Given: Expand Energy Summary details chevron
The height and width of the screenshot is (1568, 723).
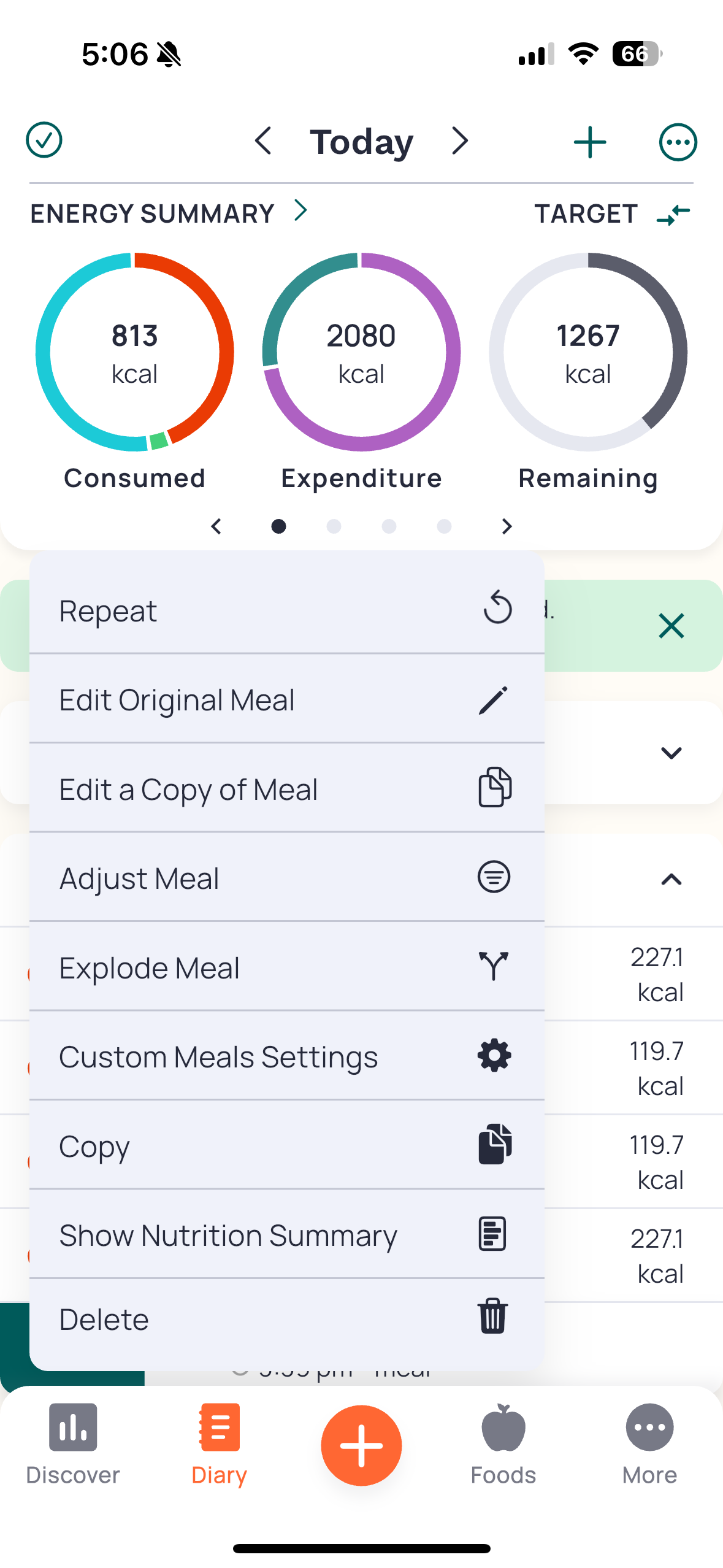Looking at the screenshot, I should [300, 210].
